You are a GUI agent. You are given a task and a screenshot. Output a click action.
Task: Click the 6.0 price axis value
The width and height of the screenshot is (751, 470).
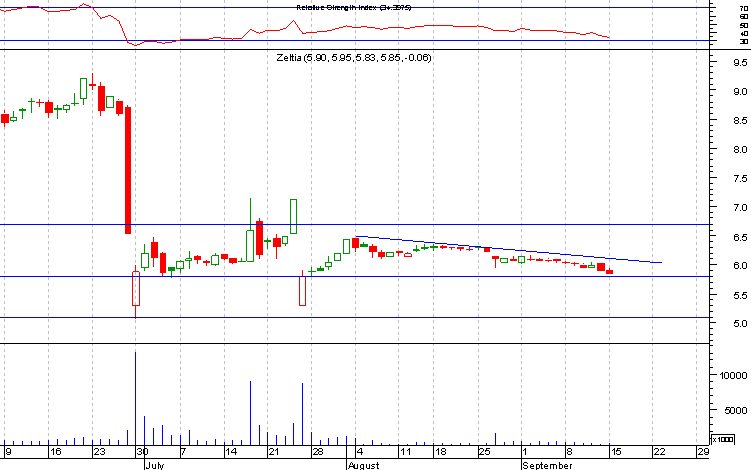pos(740,265)
